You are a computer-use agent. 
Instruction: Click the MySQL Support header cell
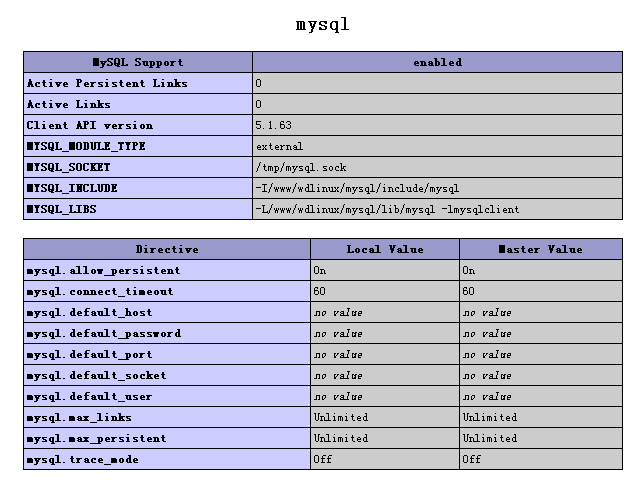(x=138, y=62)
